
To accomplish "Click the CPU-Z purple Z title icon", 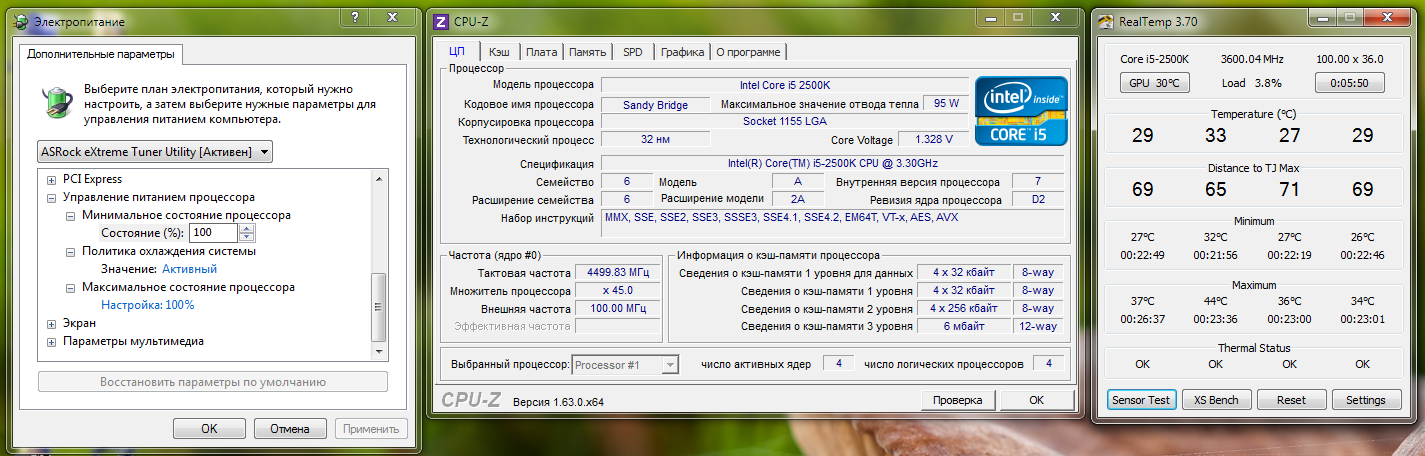I will coord(444,20).
